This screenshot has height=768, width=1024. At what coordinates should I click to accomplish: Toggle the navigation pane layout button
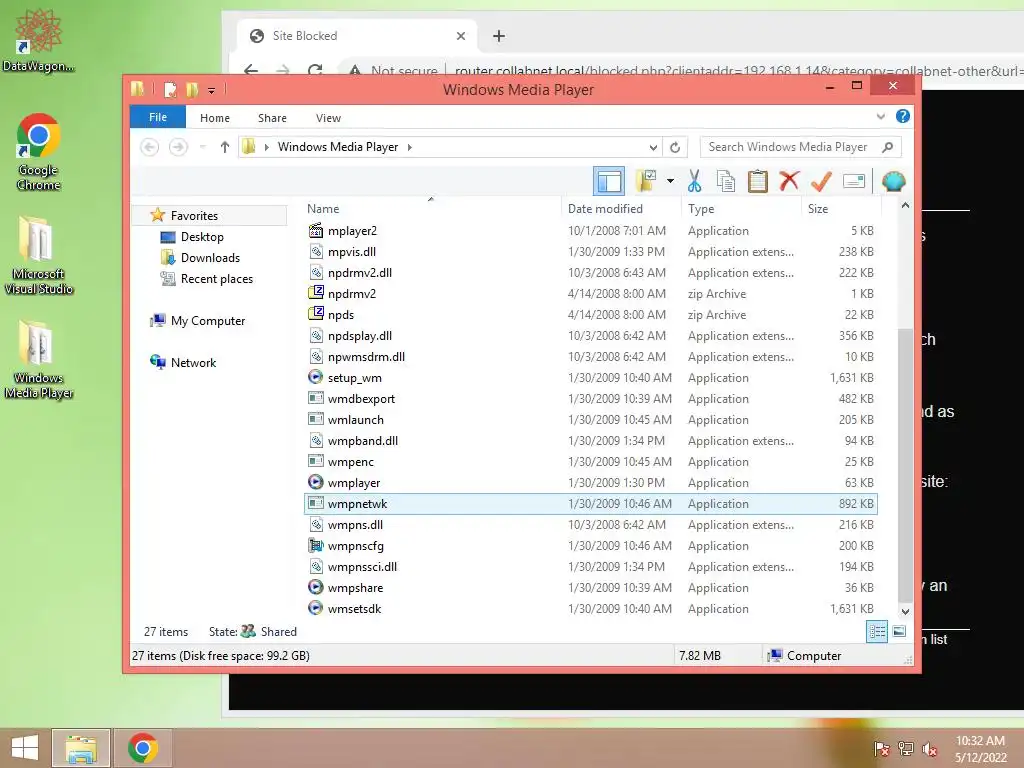click(x=609, y=182)
